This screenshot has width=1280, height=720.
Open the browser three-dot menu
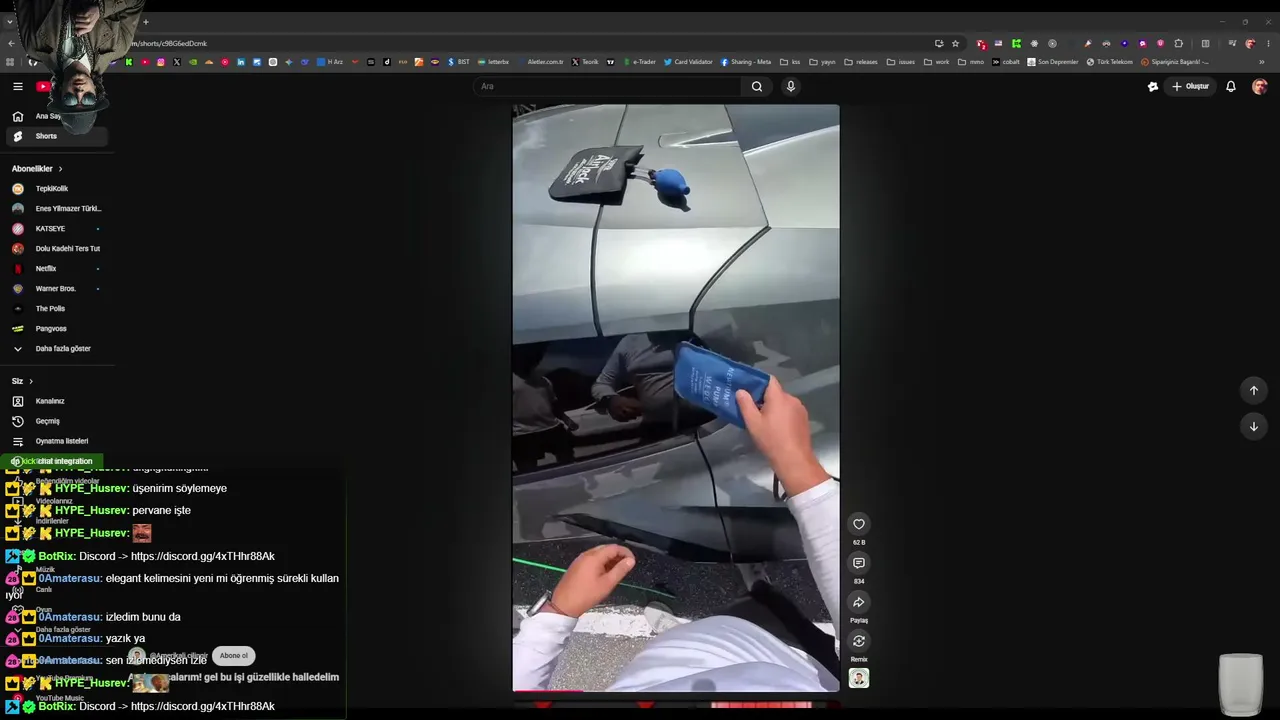click(x=1268, y=44)
